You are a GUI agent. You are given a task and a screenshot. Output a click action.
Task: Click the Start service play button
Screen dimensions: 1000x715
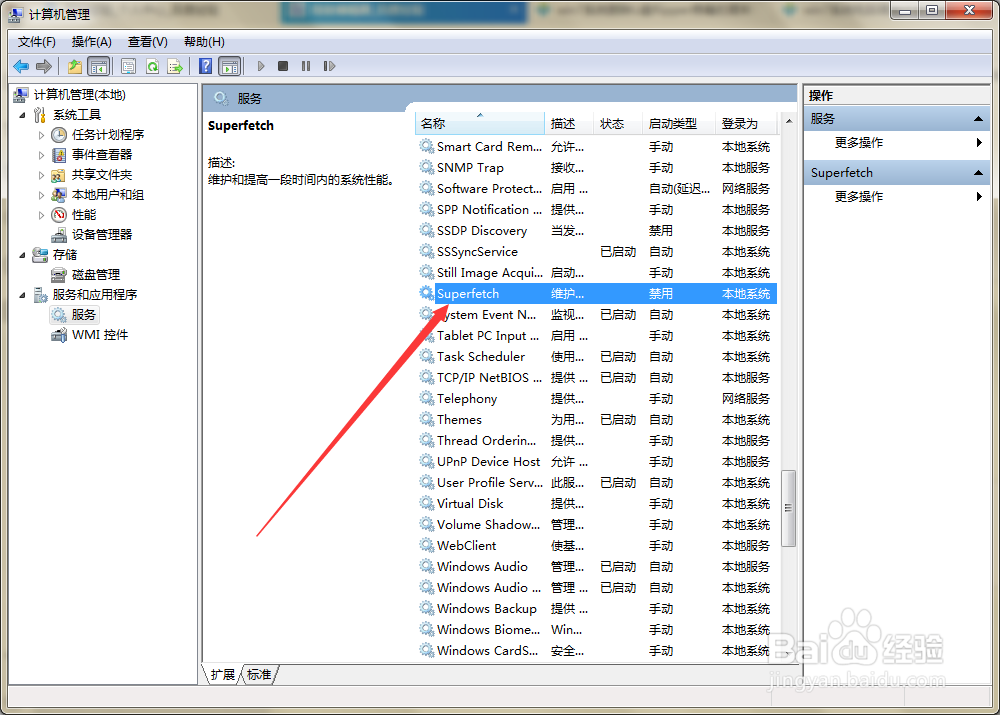(261, 66)
